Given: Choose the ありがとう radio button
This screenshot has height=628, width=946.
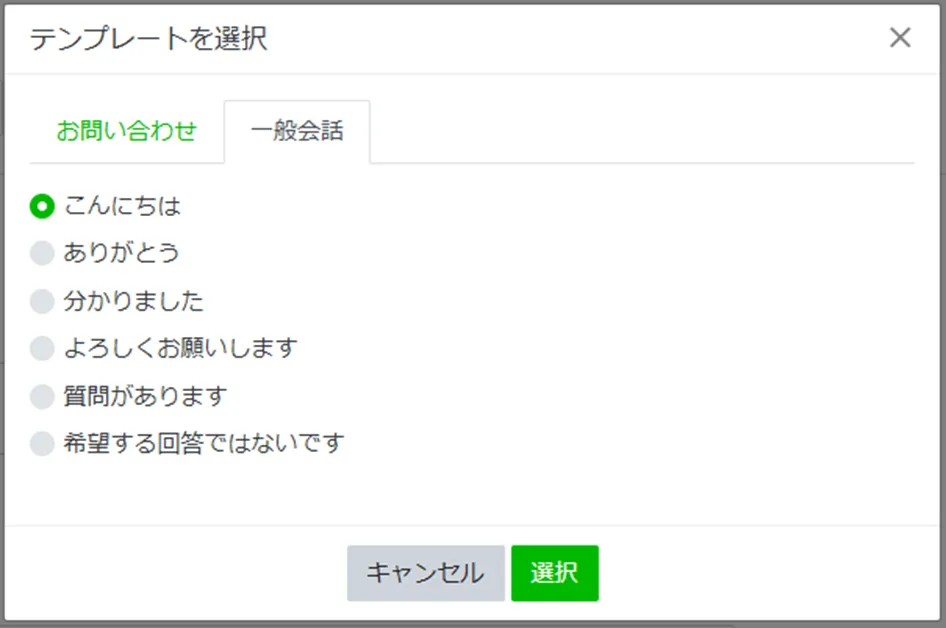Looking at the screenshot, I should pyautogui.click(x=42, y=254).
